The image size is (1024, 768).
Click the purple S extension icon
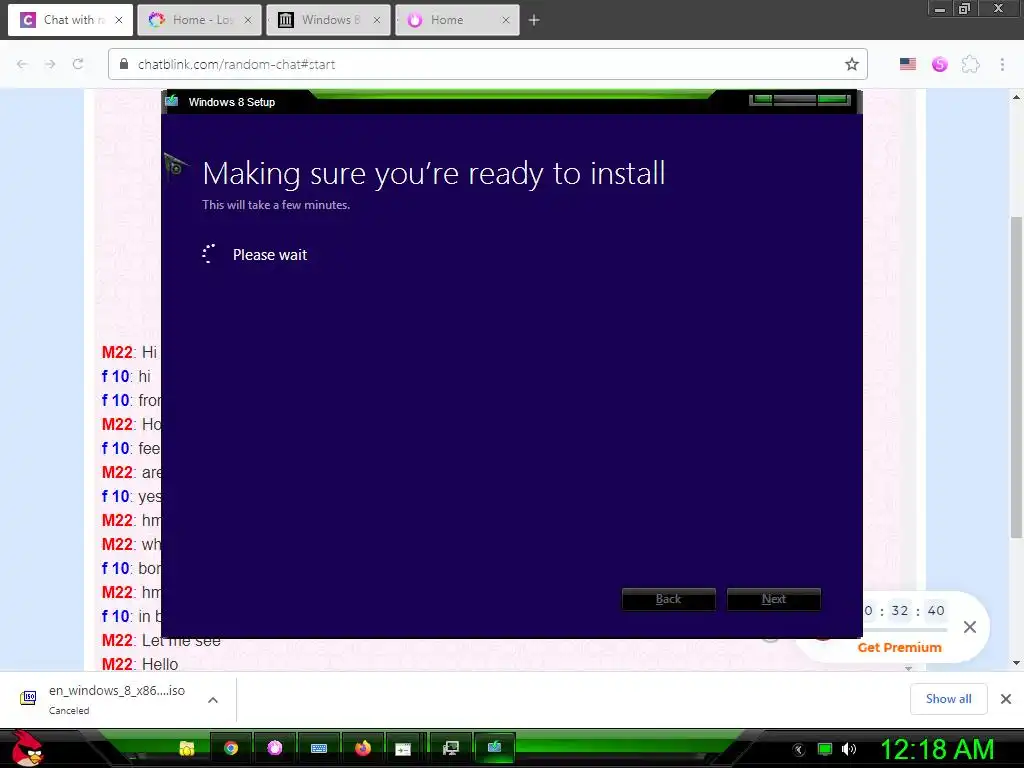[939, 64]
